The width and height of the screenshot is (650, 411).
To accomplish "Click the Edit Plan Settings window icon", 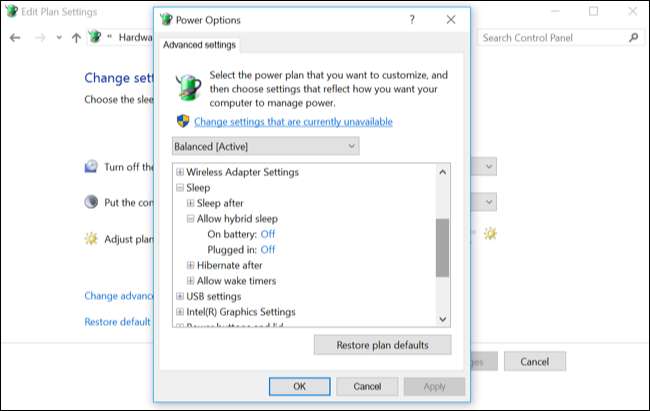I will (x=10, y=11).
